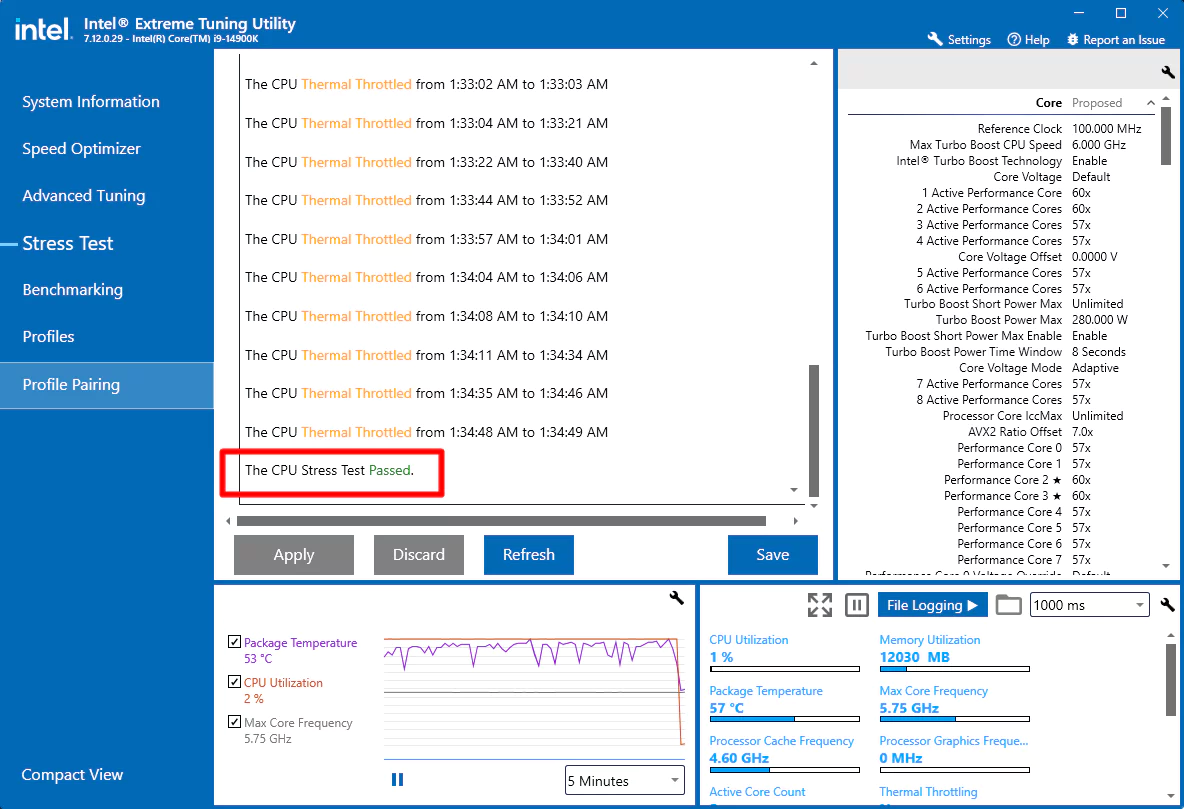Collapse the Core Proposed section chevron
This screenshot has height=809, width=1184.
pyautogui.click(x=1150, y=103)
